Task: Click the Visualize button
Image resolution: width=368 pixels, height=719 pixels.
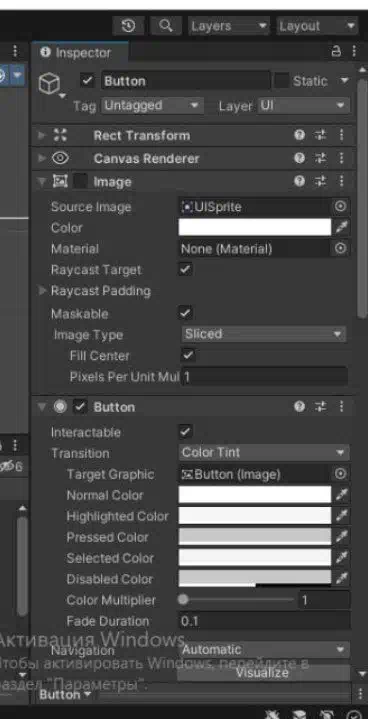Action: pyautogui.click(x=263, y=673)
